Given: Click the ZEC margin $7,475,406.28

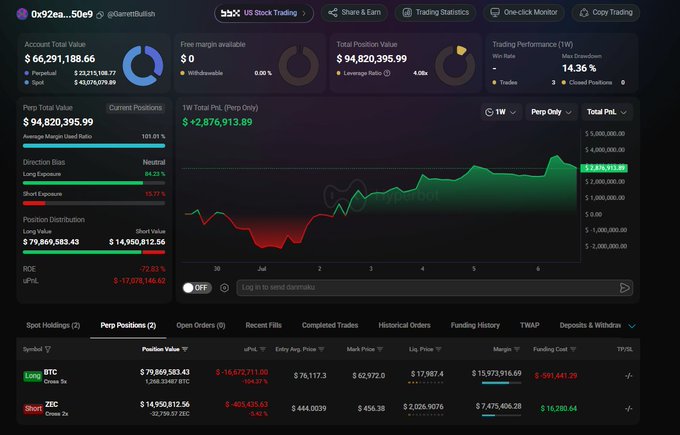Looking at the screenshot, I should pos(498,406).
